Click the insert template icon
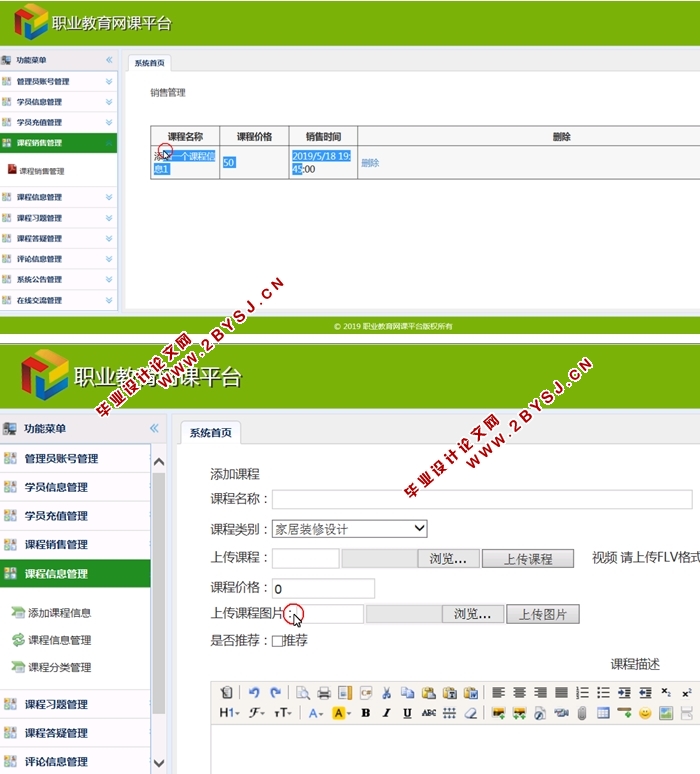700x774 pixels. point(345,693)
